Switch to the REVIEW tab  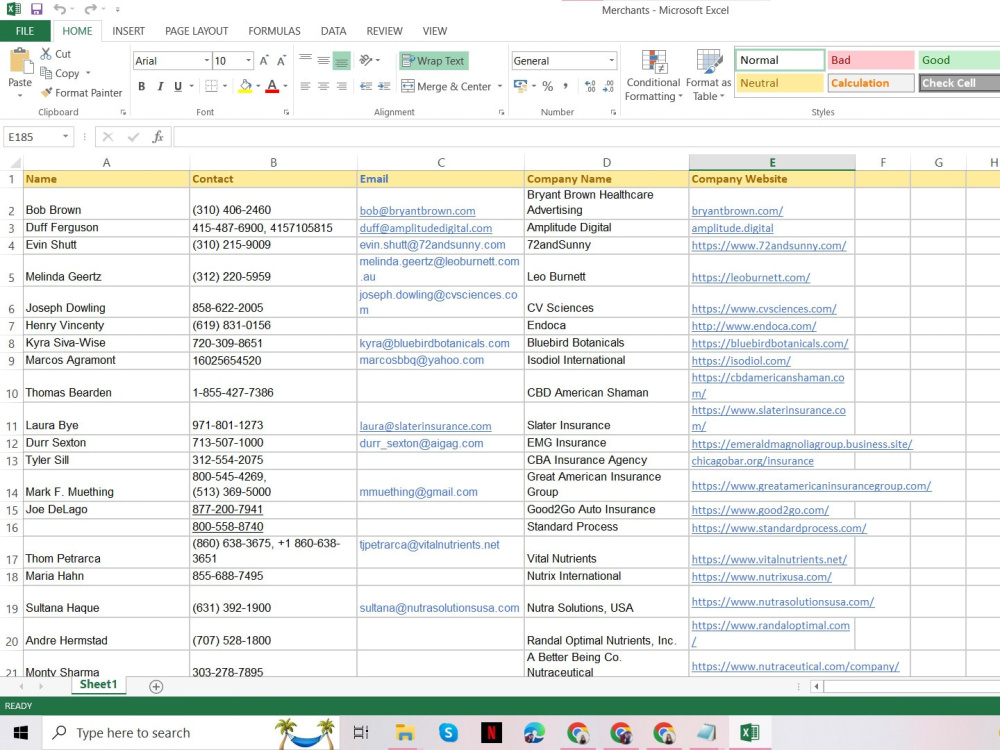[384, 31]
